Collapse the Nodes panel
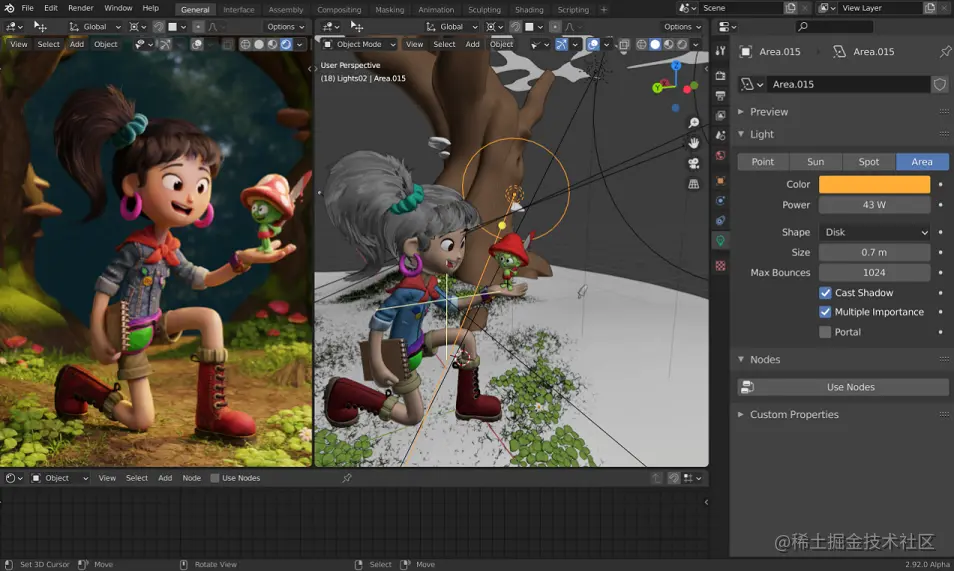954x571 pixels. click(765, 360)
